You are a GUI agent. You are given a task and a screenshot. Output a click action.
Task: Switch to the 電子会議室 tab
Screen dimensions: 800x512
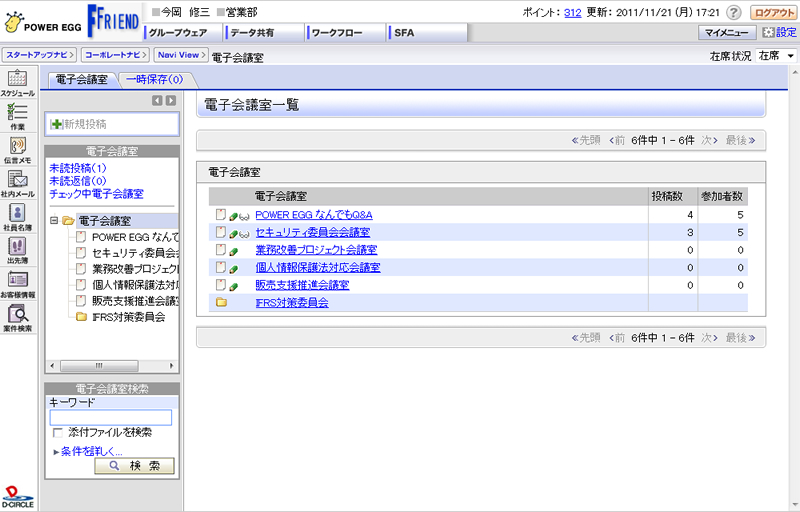pos(82,80)
